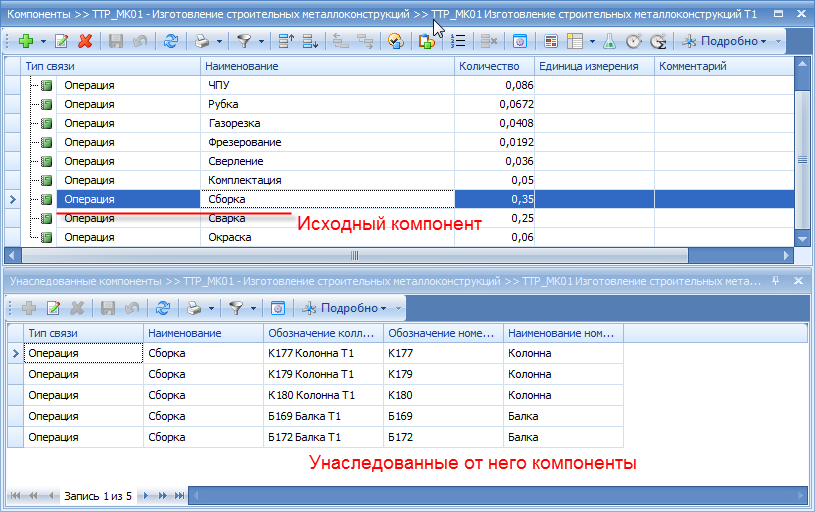Image resolution: width=815 pixels, height=512 pixels.
Task: Click the blue settings window icon in top toolbar
Action: pyautogui.click(x=520, y=41)
